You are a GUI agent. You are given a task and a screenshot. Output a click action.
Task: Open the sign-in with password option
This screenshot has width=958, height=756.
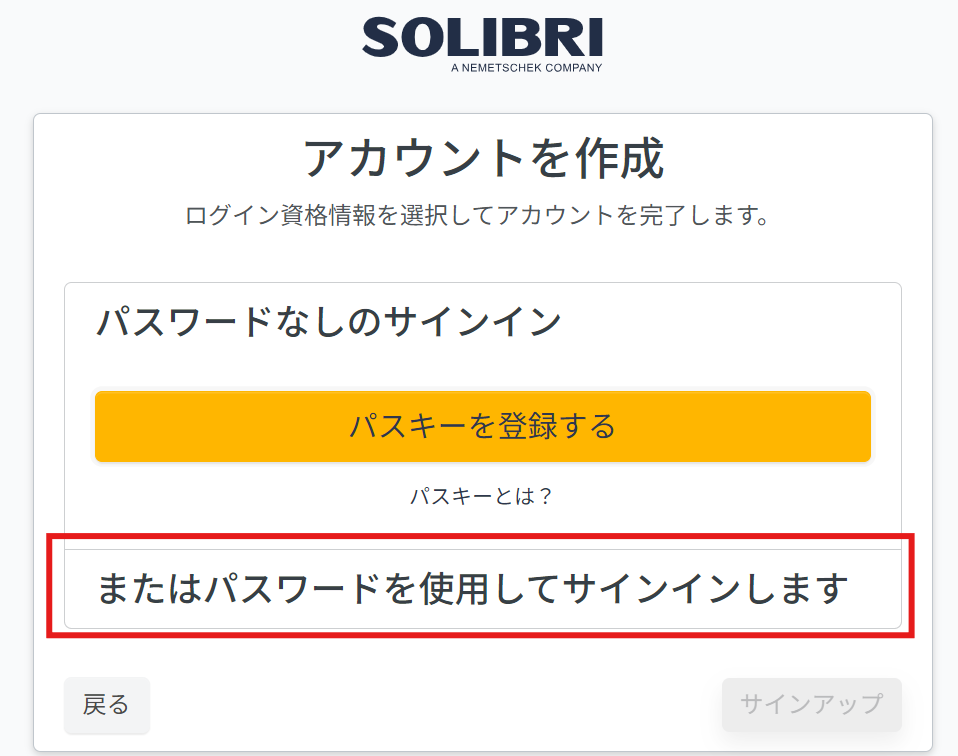pos(483,589)
